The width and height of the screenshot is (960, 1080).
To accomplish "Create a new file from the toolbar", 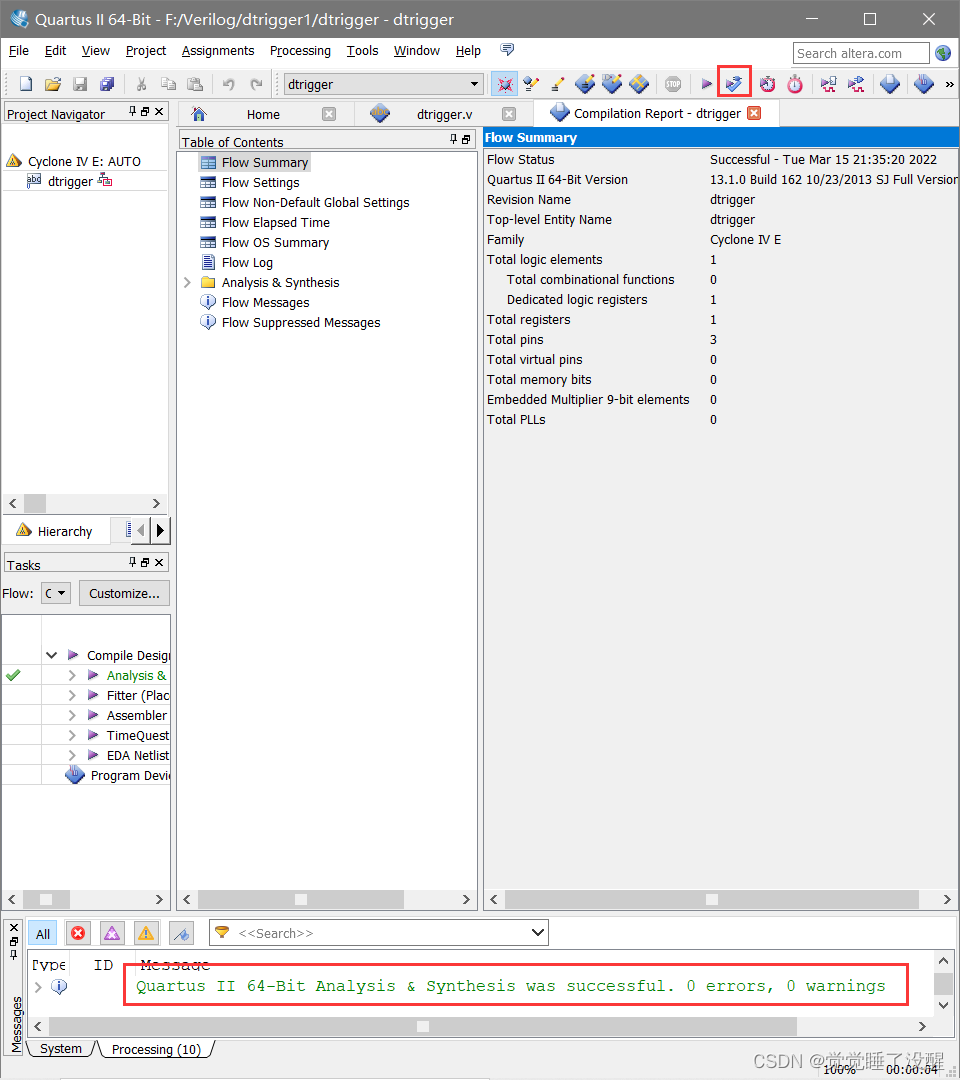I will (25, 84).
